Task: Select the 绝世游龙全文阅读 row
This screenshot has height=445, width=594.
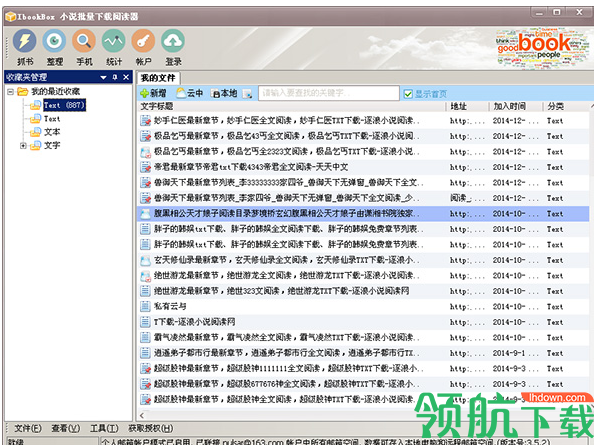Action: pos(363,276)
